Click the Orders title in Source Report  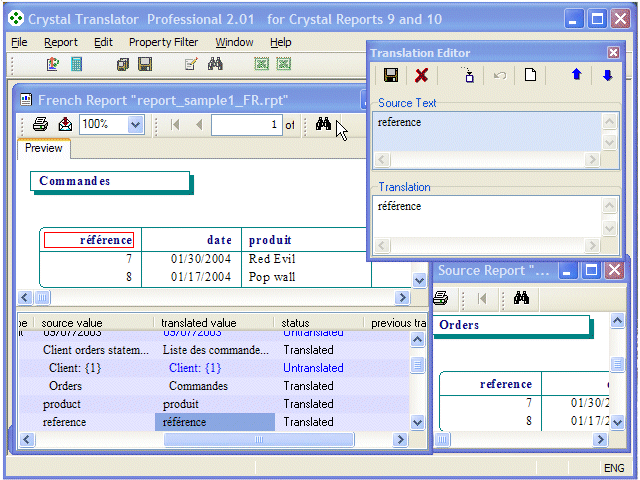(459, 325)
